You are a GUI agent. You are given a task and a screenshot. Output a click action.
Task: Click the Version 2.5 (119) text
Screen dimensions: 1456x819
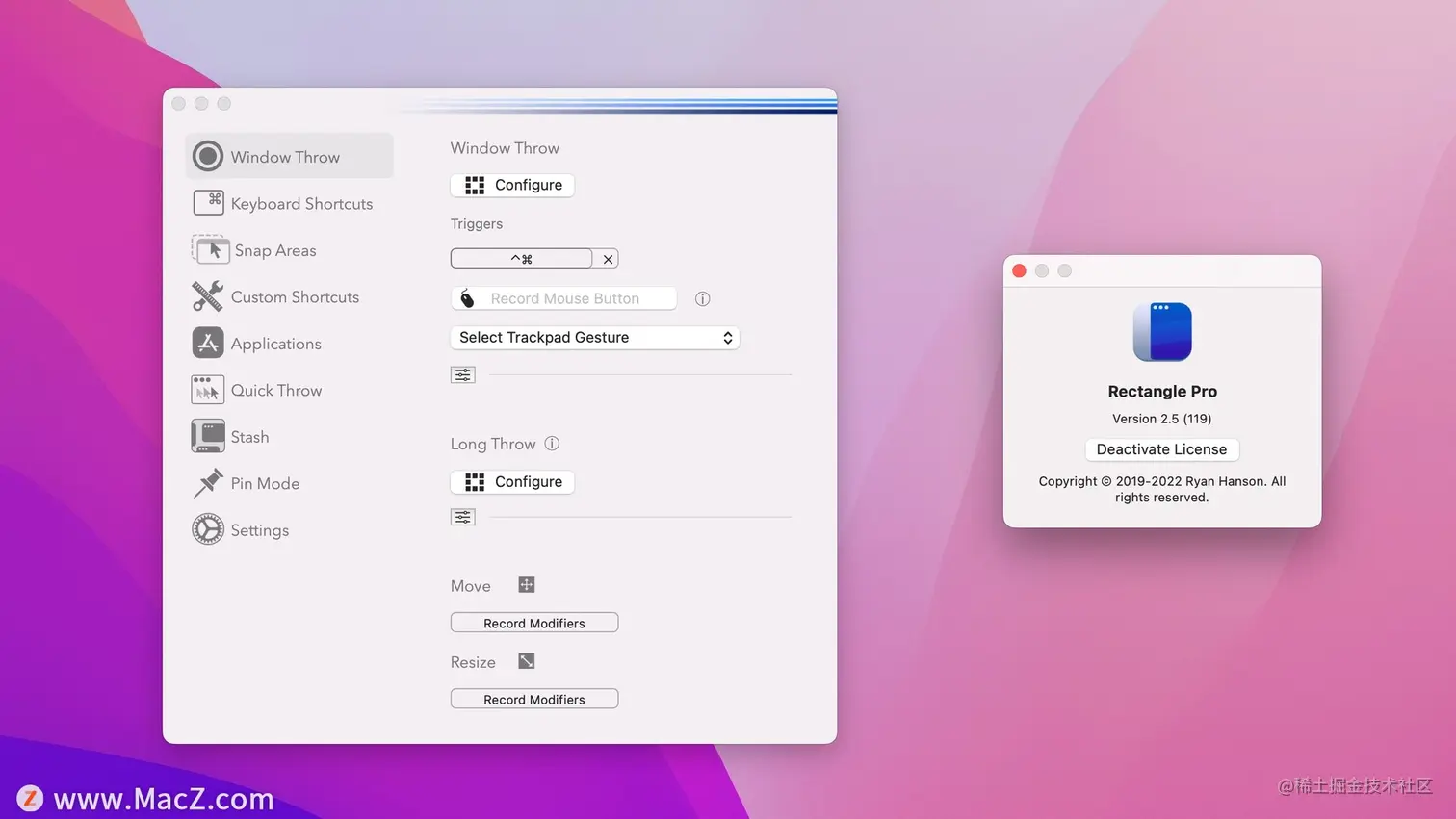tap(1161, 419)
